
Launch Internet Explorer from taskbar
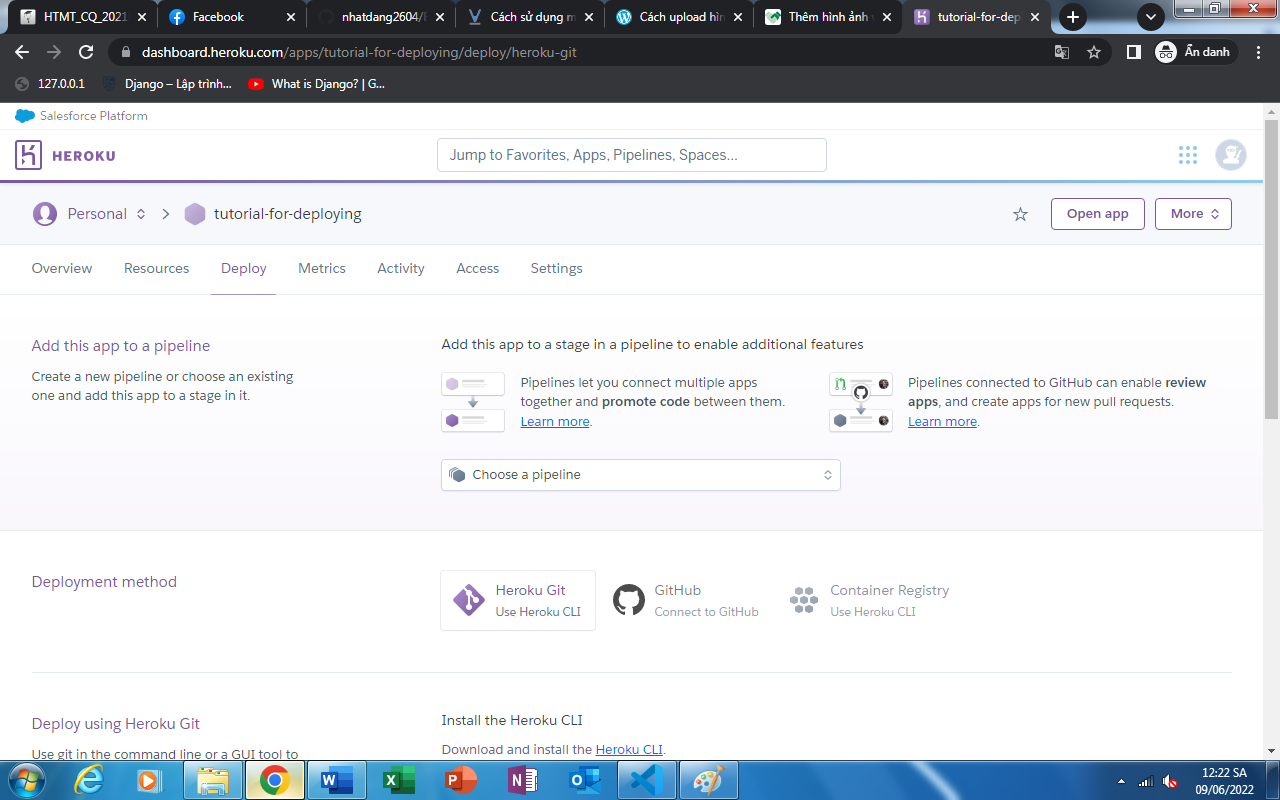click(x=89, y=780)
